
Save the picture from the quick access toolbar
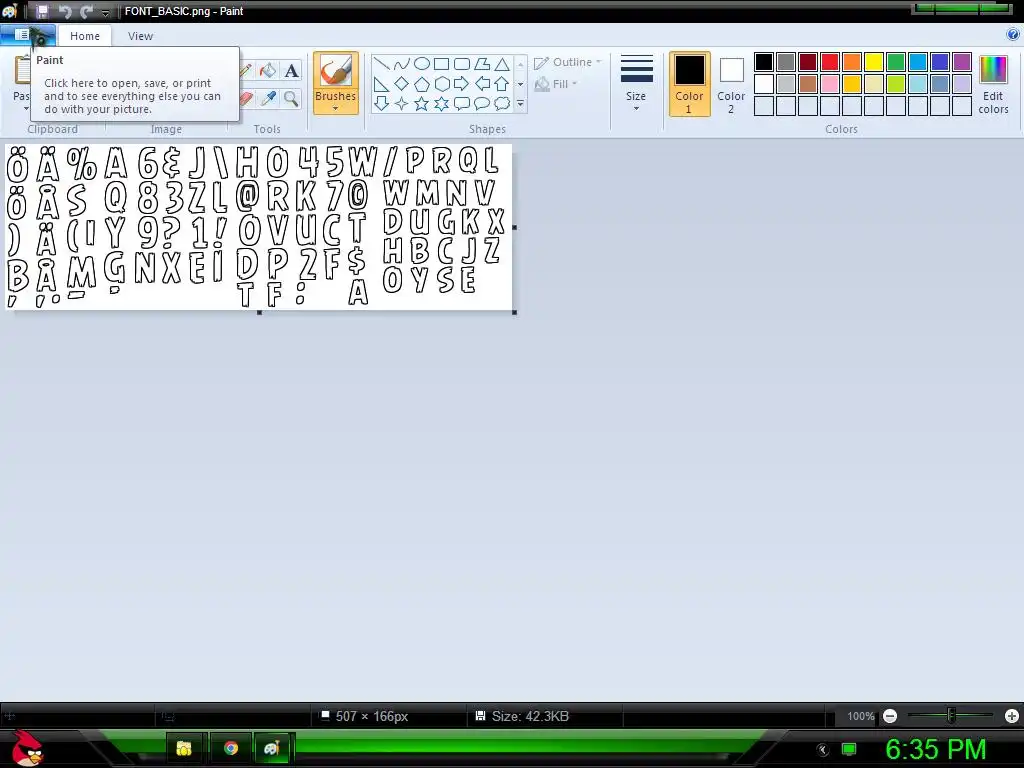coord(42,11)
